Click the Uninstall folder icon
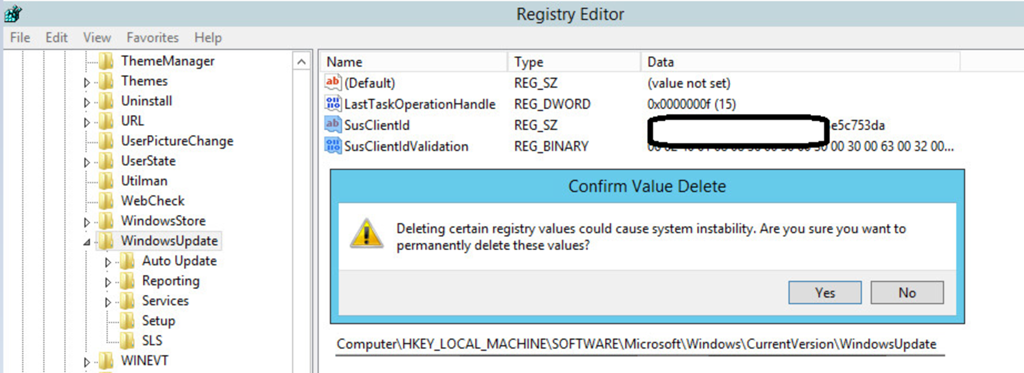The height and width of the screenshot is (373, 1024). (107, 101)
